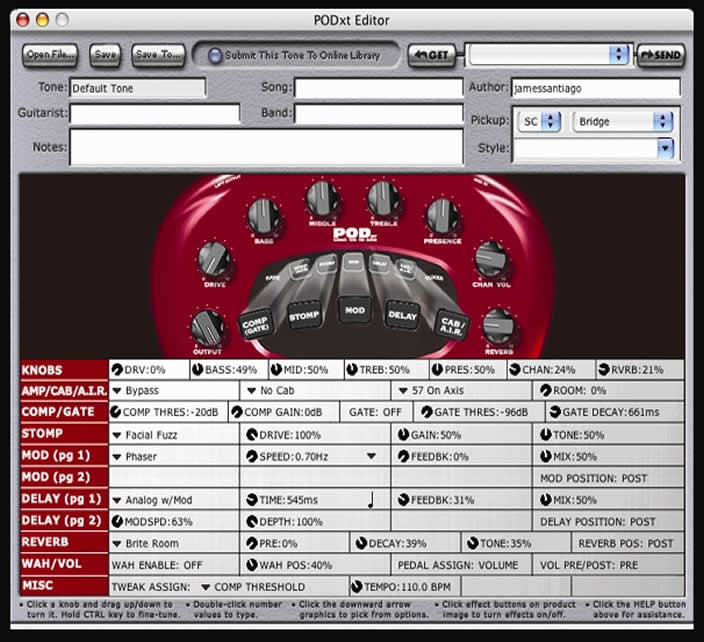Click the Reverb DECAY 39% knob icon

pyautogui.click(x=361, y=543)
